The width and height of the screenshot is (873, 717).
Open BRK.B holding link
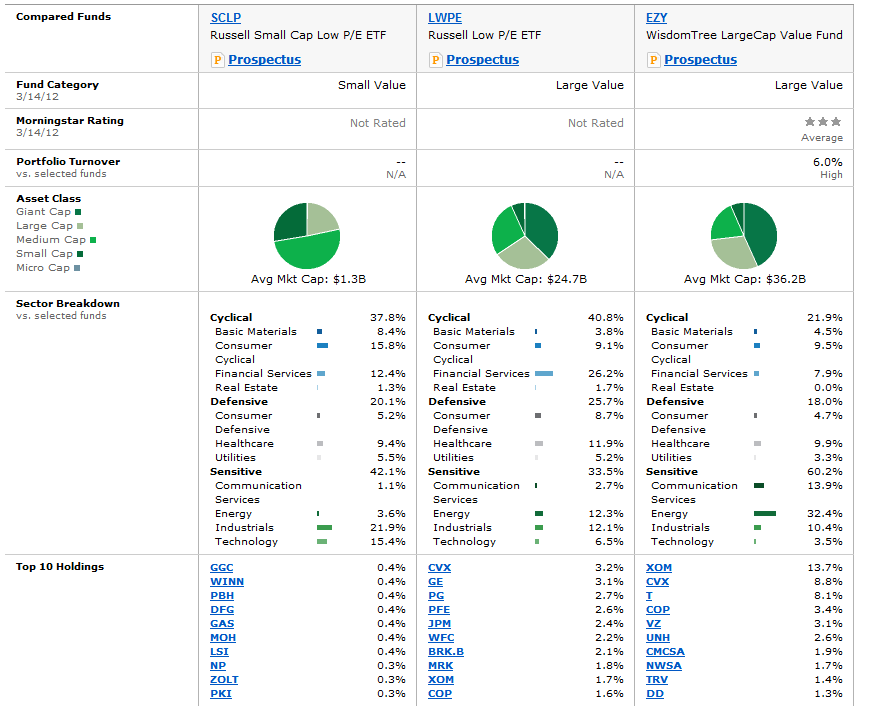[x=446, y=651]
